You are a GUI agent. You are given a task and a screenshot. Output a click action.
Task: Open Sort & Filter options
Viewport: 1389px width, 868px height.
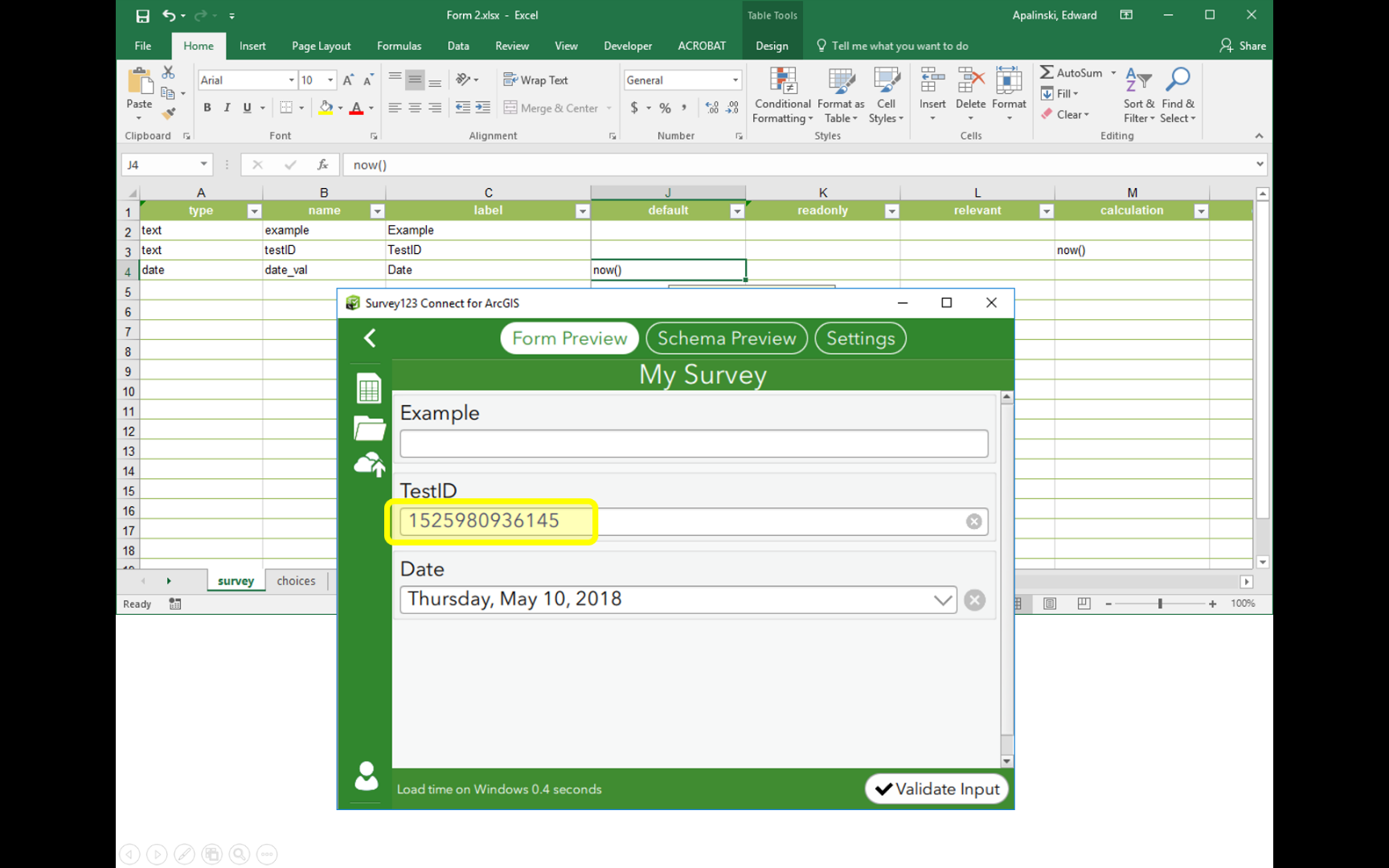pos(1139,96)
